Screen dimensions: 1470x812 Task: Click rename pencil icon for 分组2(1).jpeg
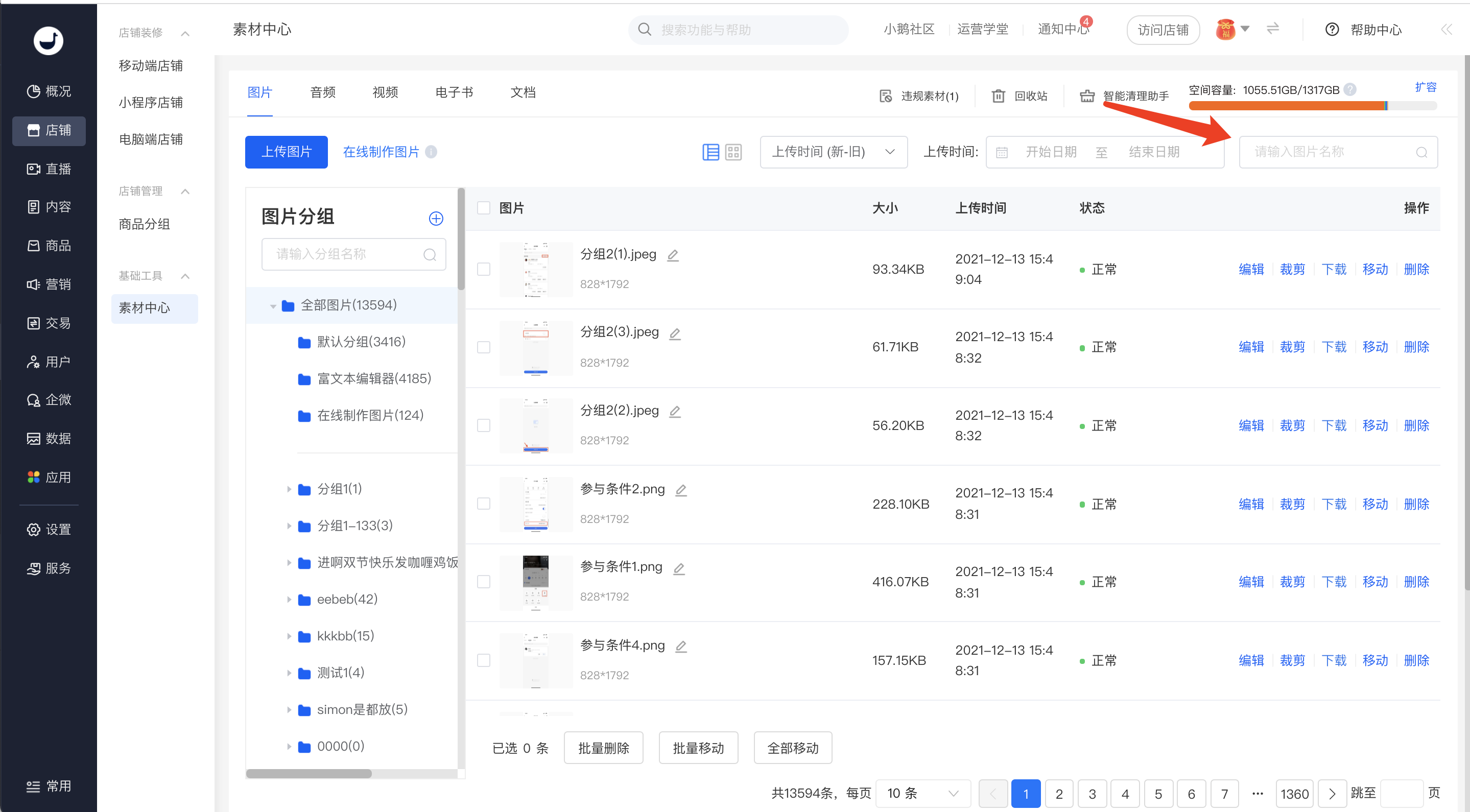[x=673, y=255]
